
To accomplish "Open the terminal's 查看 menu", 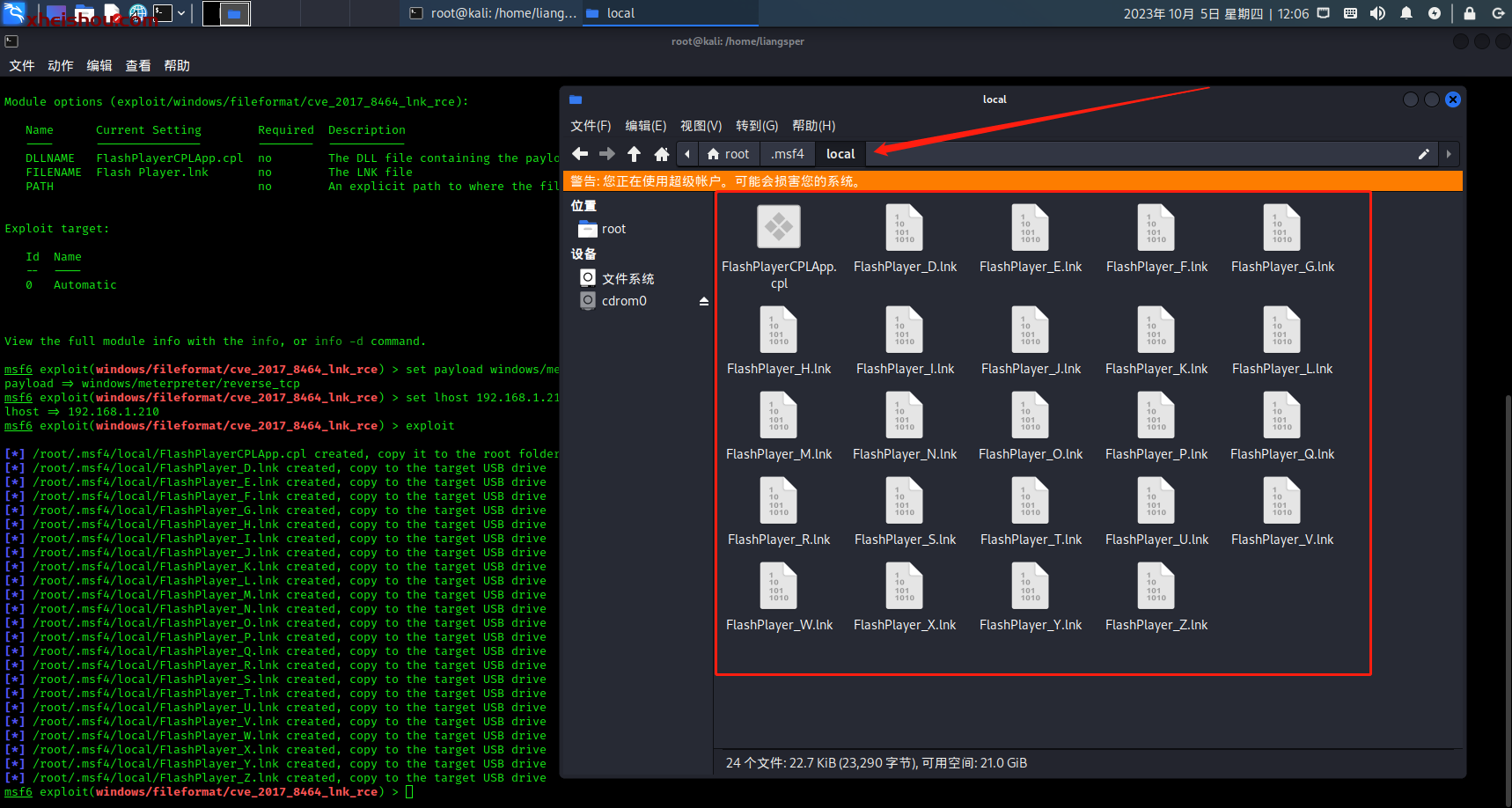I will 138,66.
